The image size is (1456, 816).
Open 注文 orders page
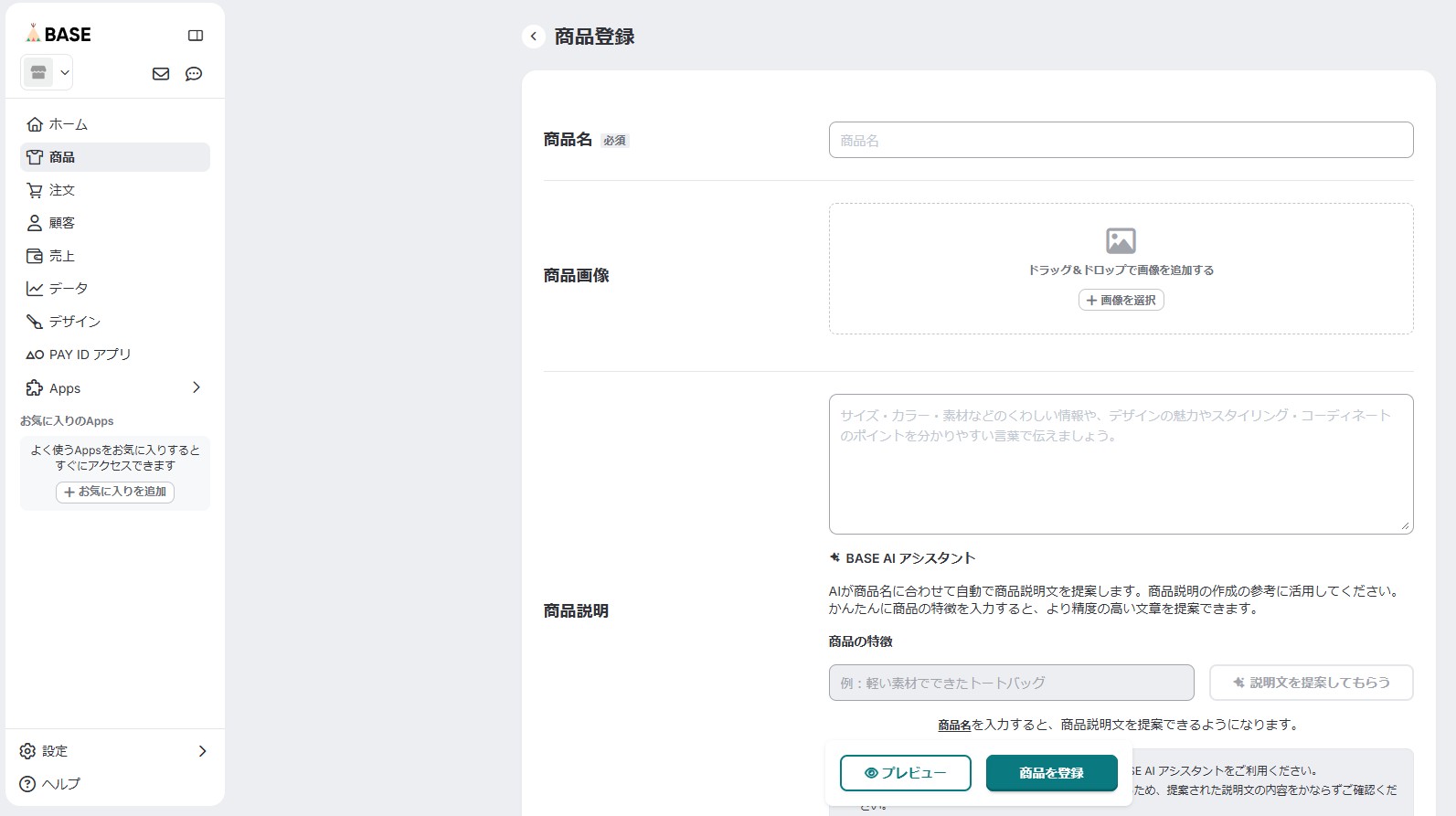(115, 190)
